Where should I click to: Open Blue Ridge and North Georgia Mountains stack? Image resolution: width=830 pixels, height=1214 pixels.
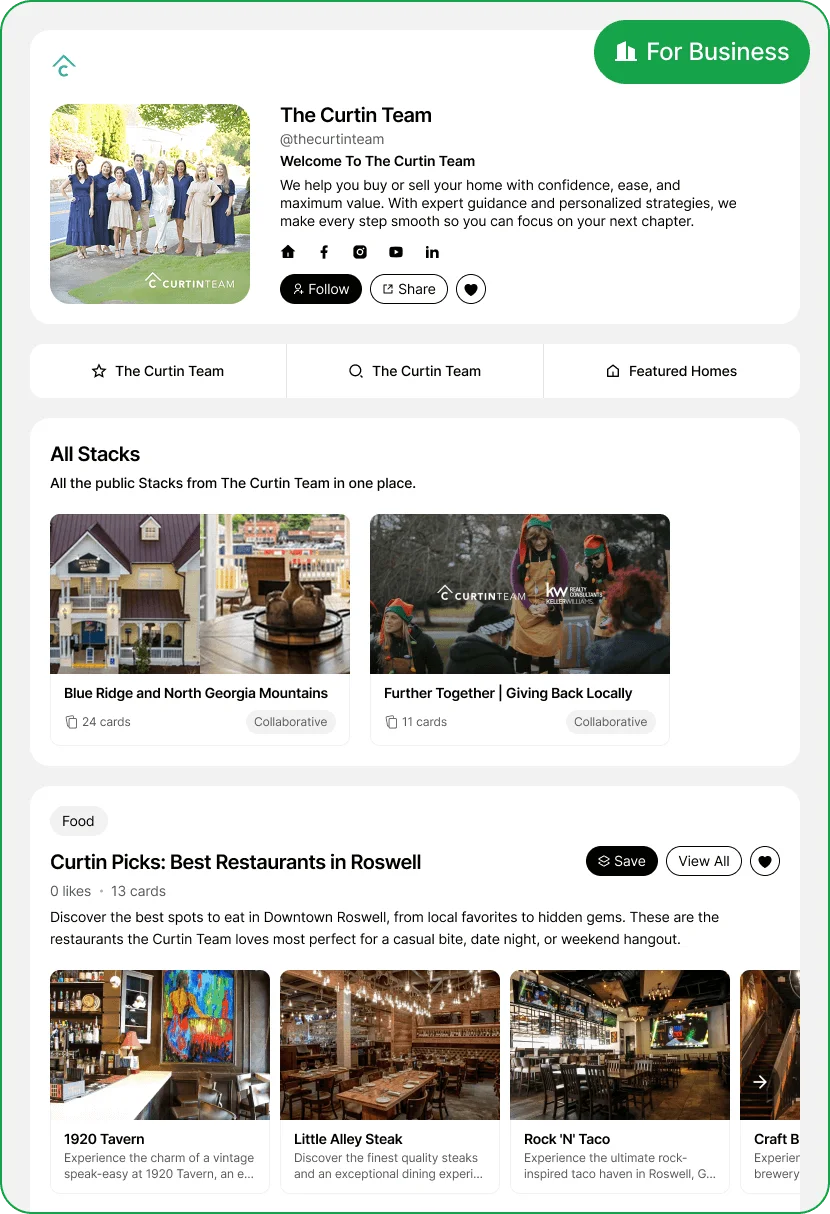[200, 629]
